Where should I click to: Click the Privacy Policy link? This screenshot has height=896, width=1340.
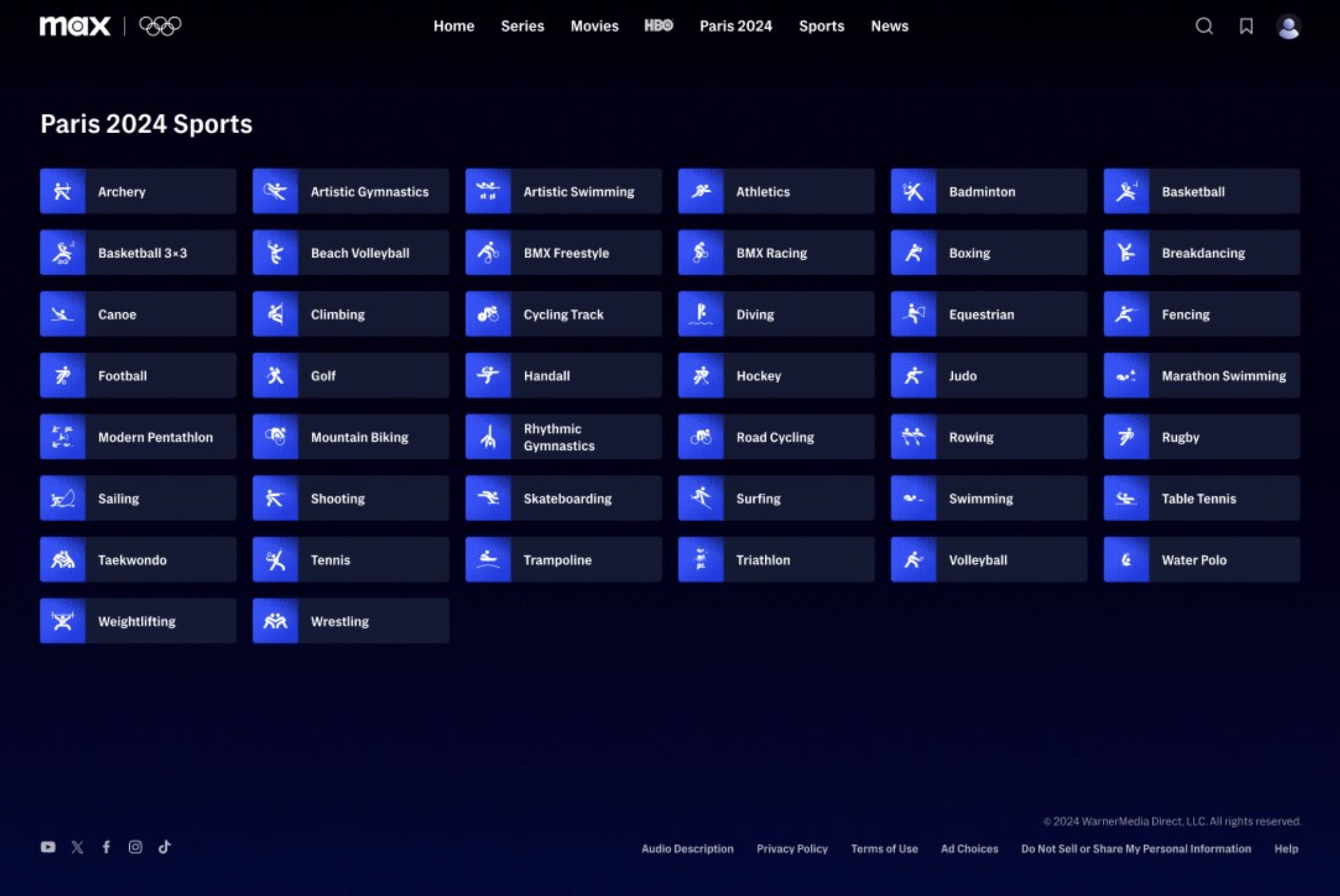(x=792, y=849)
